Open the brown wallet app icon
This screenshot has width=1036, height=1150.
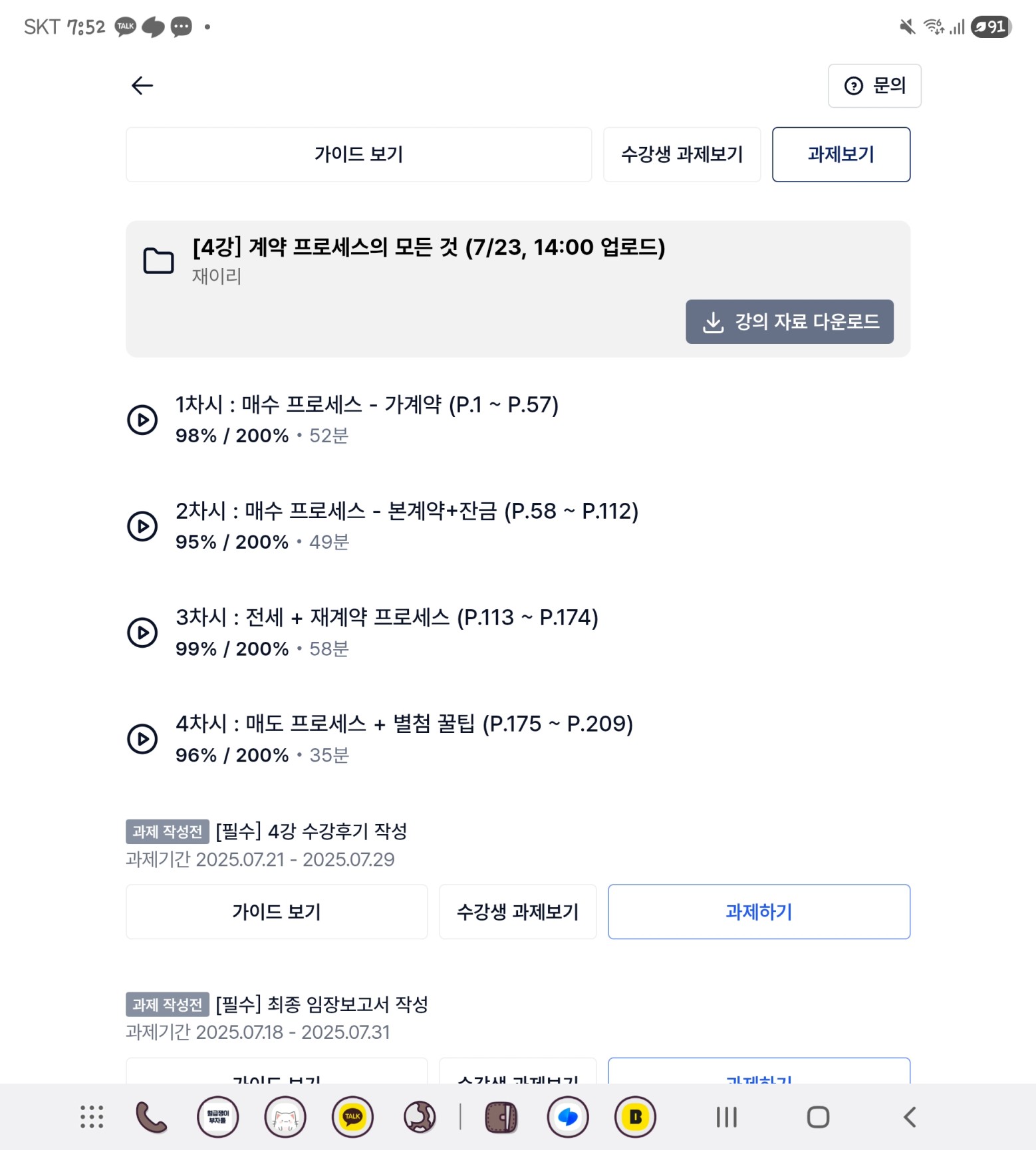click(x=501, y=1117)
